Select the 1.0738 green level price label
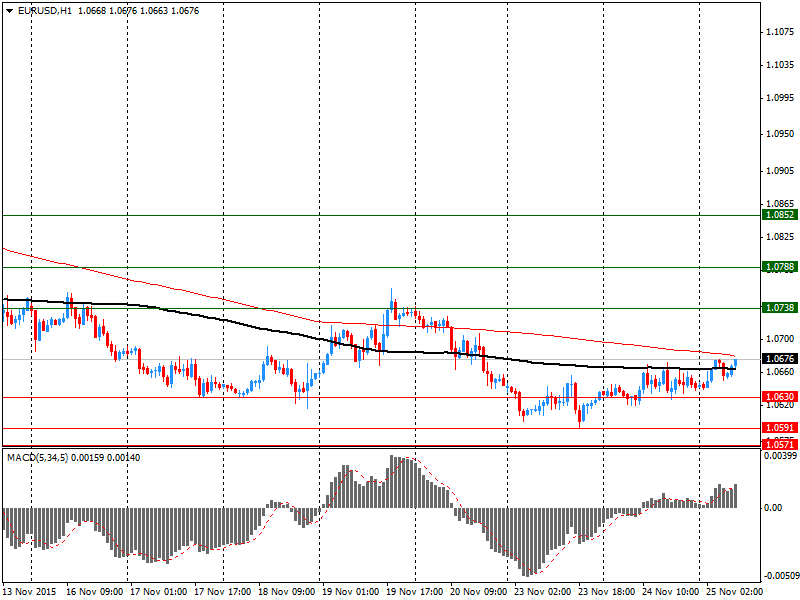Viewport: 800px width, 600px height. click(x=780, y=307)
